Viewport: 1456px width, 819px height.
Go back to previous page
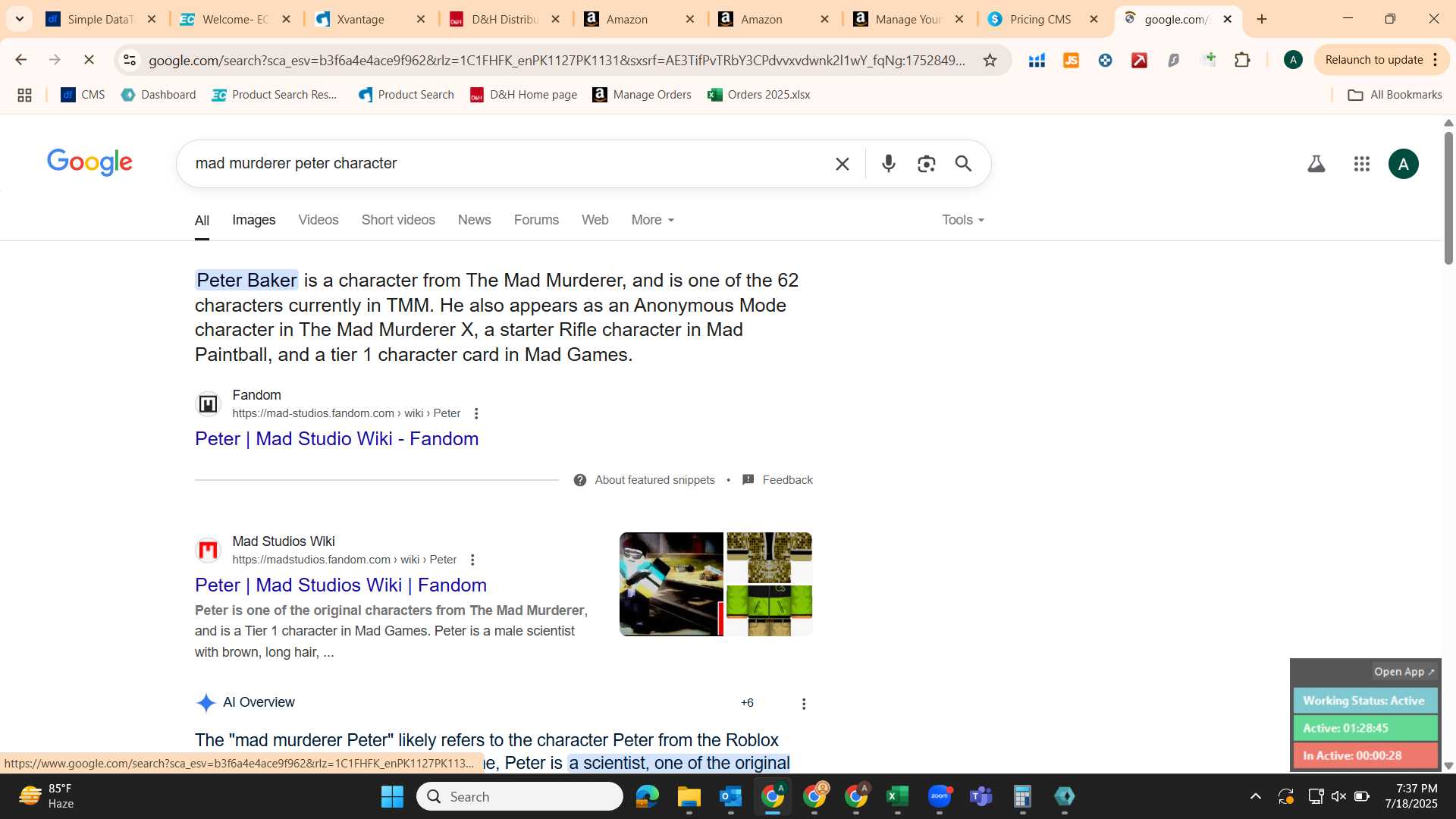(x=21, y=60)
